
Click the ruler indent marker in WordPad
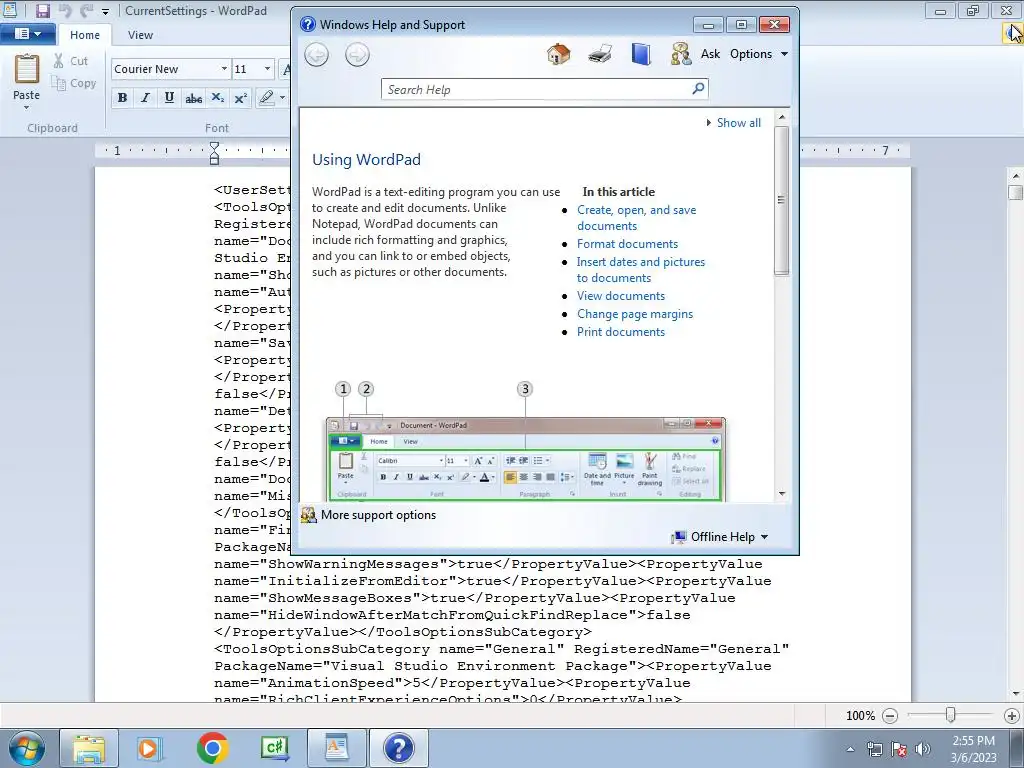pyautogui.click(x=214, y=153)
